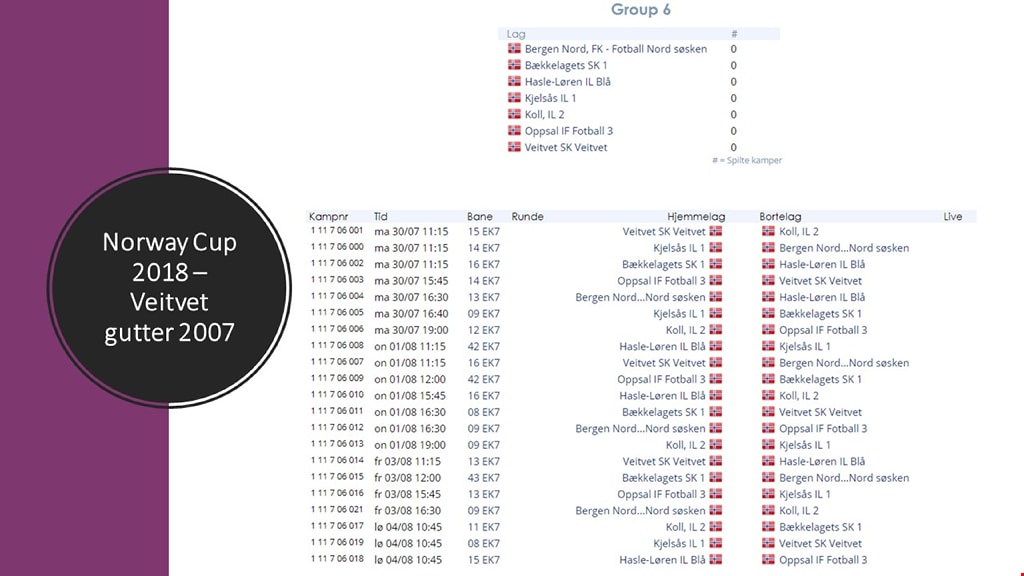The height and width of the screenshot is (576, 1024).
Task: Click the "Kampnr" column header
Action: (x=328, y=216)
